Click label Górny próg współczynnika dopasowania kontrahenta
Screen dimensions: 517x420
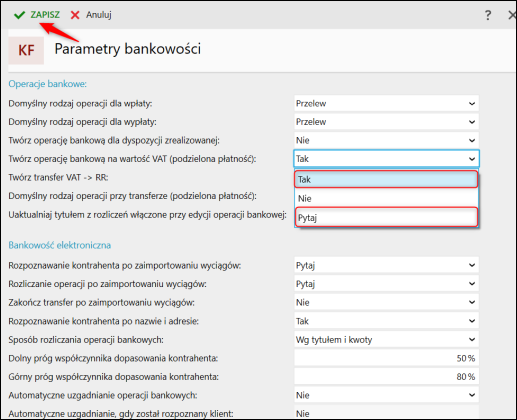coord(113,377)
